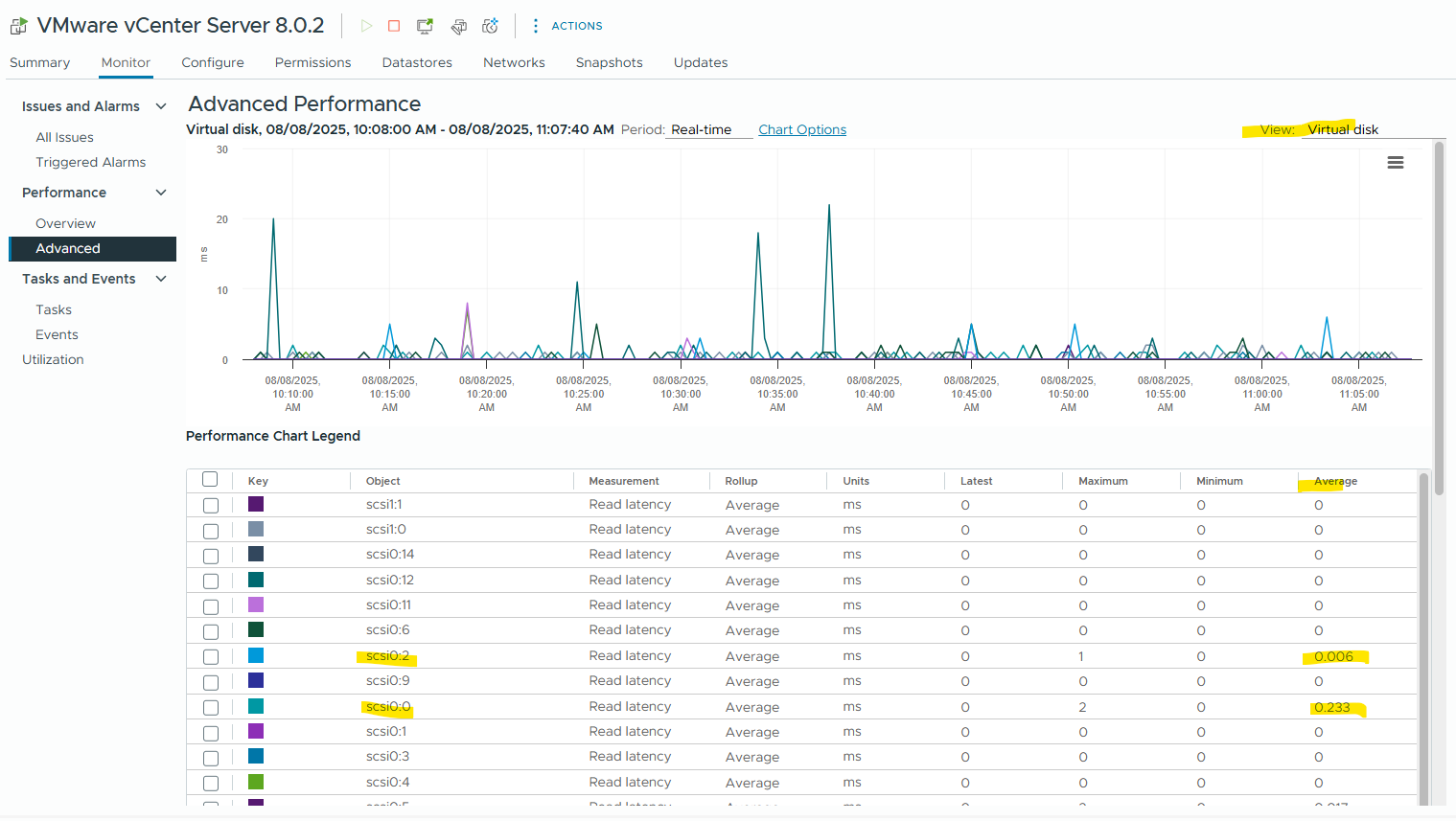Viewport: 1456px width, 821px height.
Task: Check the scsi0:0 row checkbox
Action: click(211, 708)
